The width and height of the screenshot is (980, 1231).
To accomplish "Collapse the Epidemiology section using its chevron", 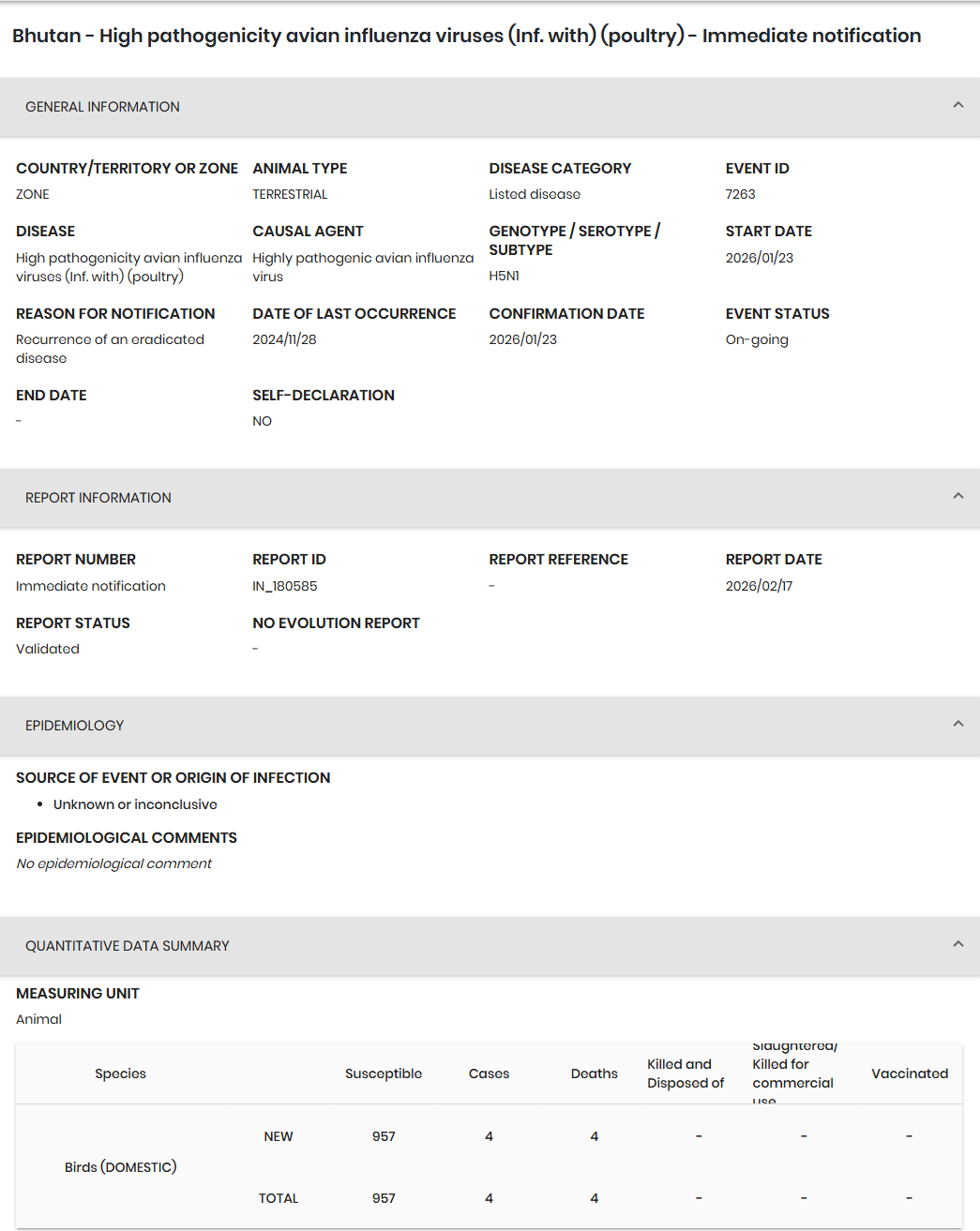I will [957, 724].
